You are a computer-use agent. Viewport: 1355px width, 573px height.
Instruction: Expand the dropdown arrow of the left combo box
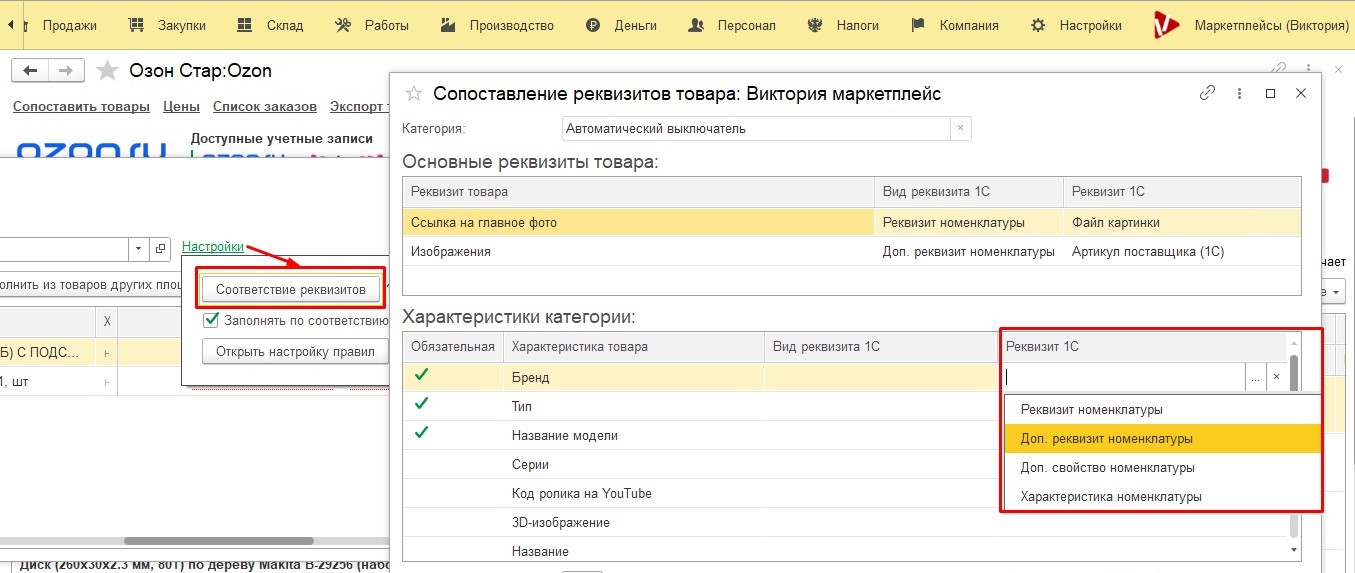[138, 248]
